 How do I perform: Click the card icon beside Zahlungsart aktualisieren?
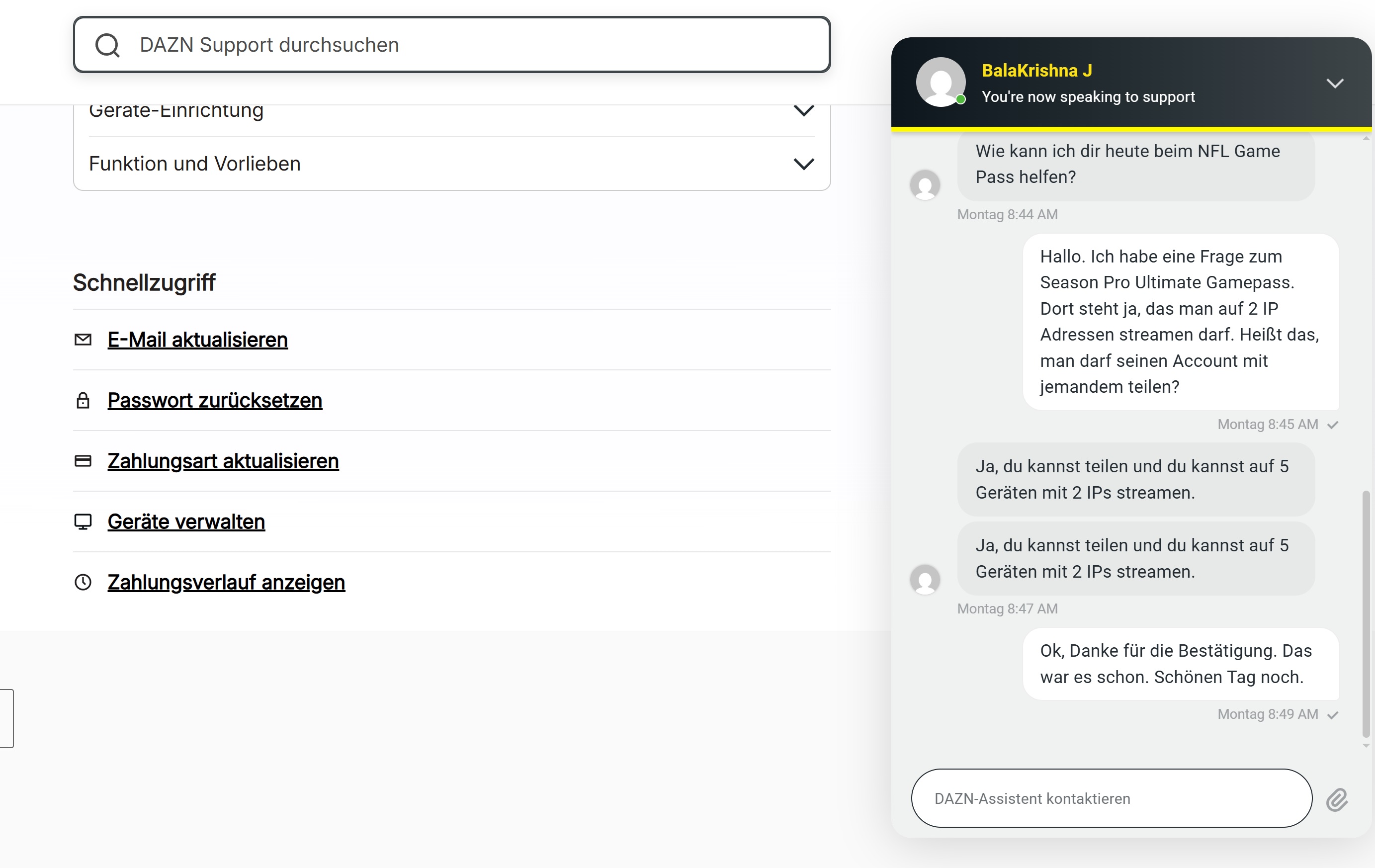[83, 461]
